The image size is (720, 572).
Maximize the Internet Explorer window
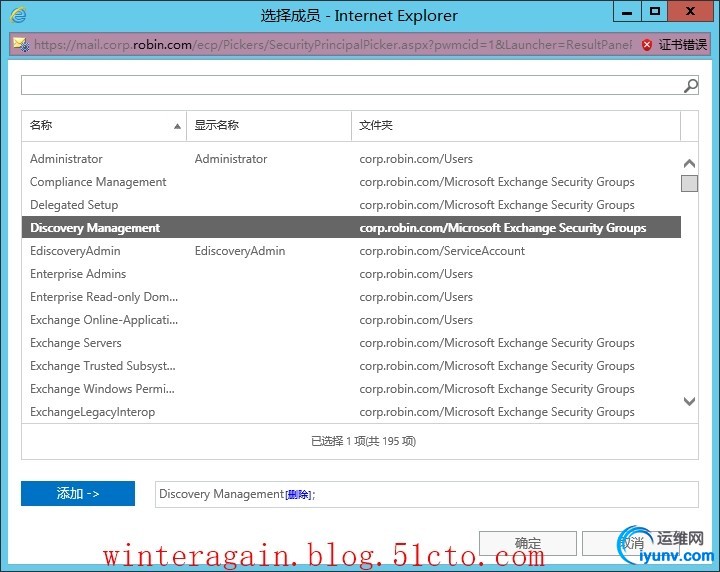coord(655,12)
